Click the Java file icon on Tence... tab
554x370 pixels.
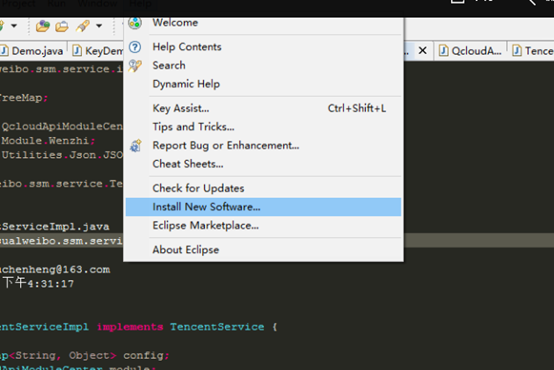(x=517, y=51)
